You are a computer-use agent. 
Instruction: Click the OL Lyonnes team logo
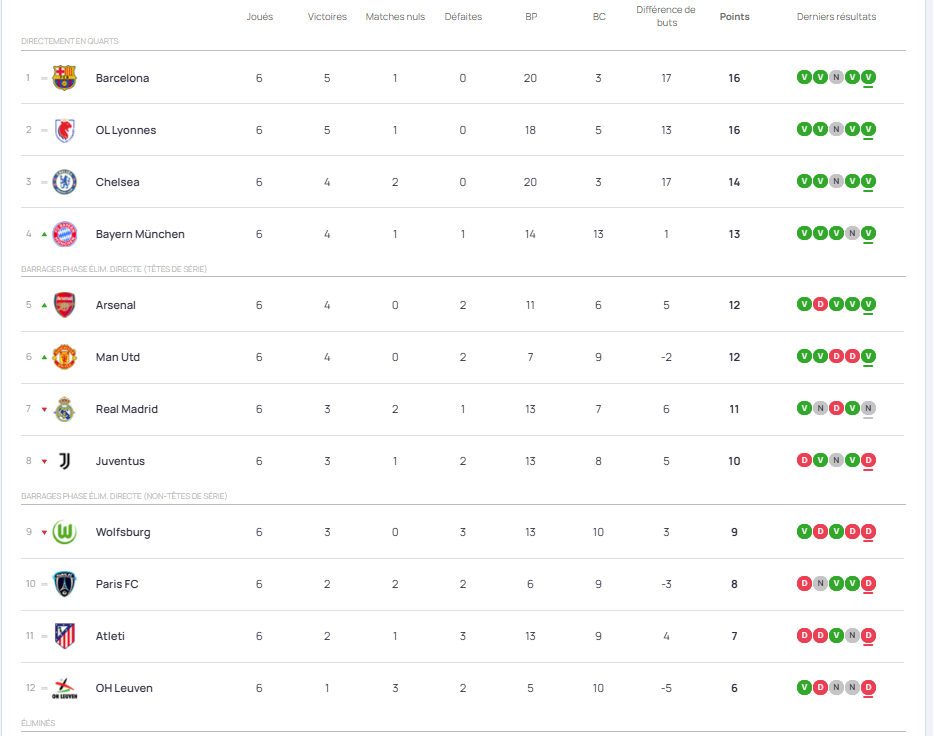point(64,130)
